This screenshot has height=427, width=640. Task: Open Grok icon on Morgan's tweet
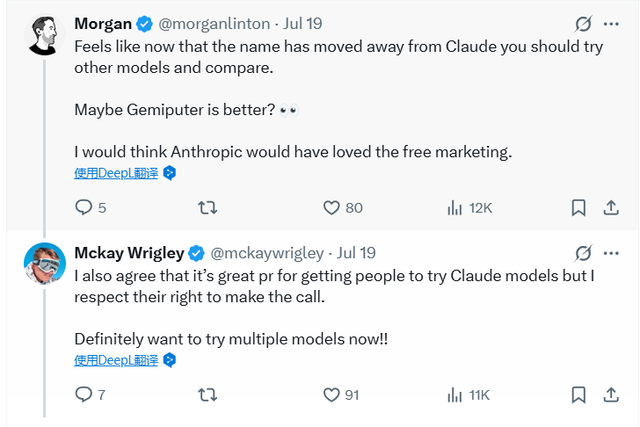583,24
